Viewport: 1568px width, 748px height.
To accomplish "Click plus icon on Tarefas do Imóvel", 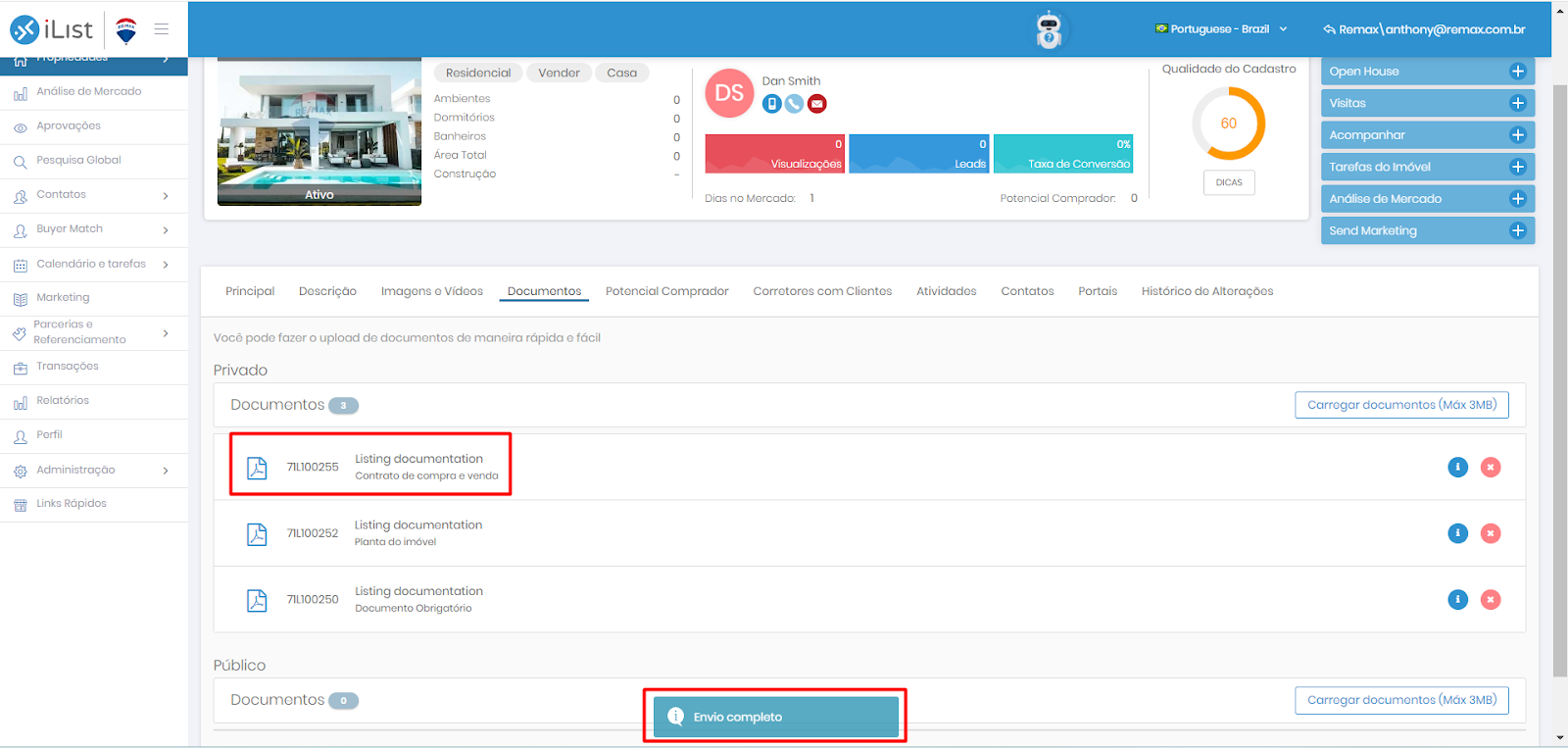I will click(x=1518, y=167).
